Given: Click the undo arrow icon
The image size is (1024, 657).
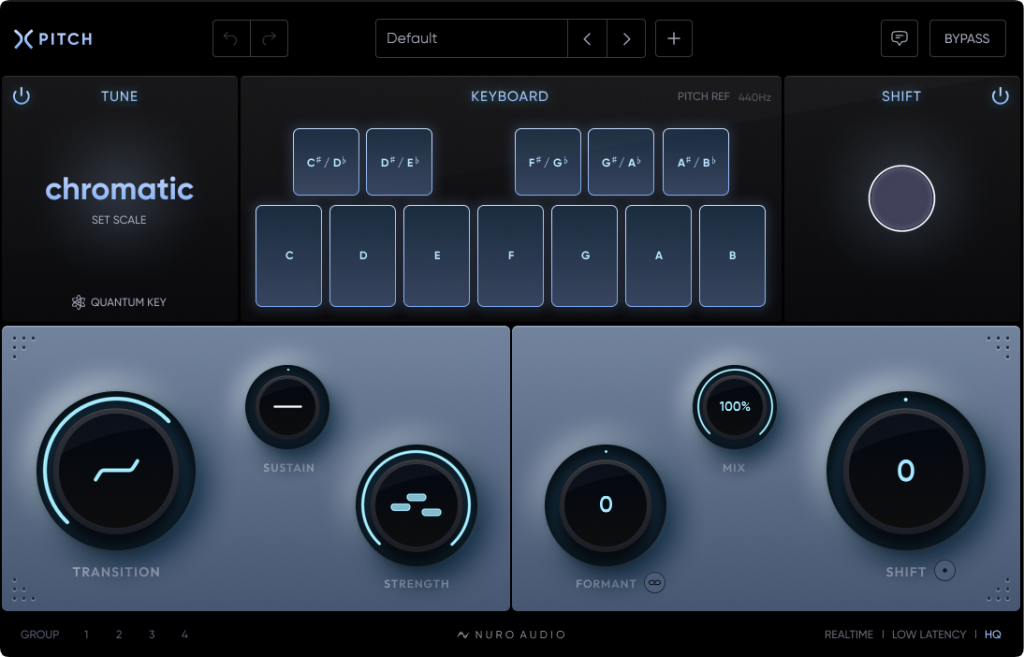Looking at the screenshot, I should pyautogui.click(x=231, y=39).
